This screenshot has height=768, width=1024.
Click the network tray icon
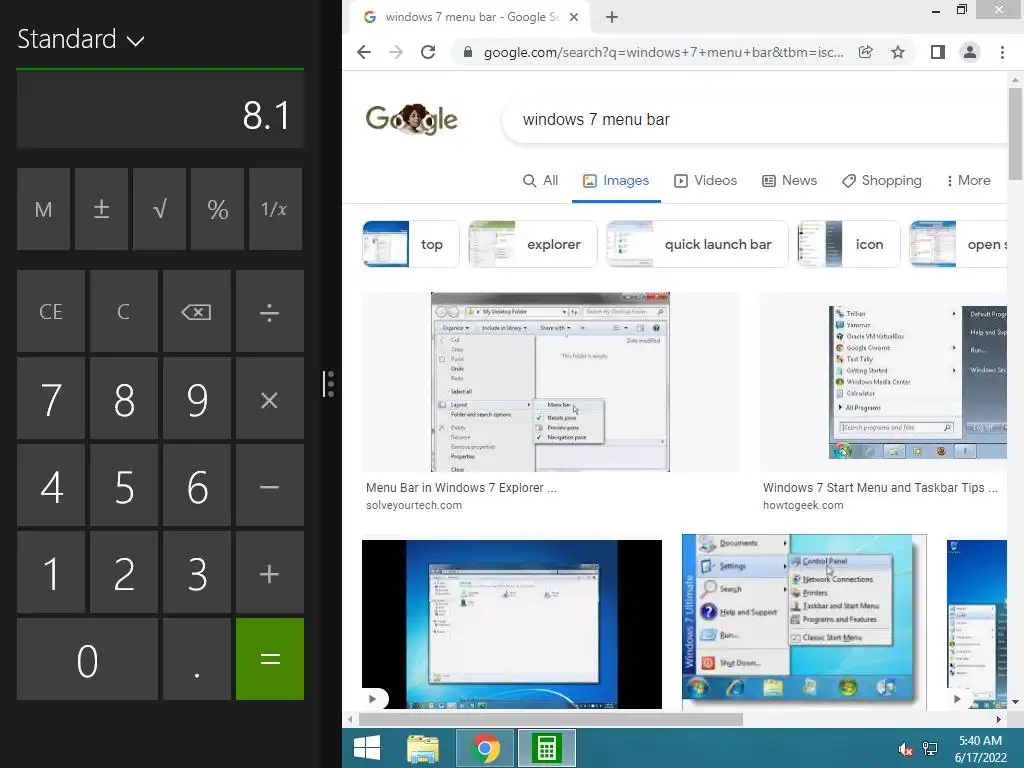pos(930,749)
